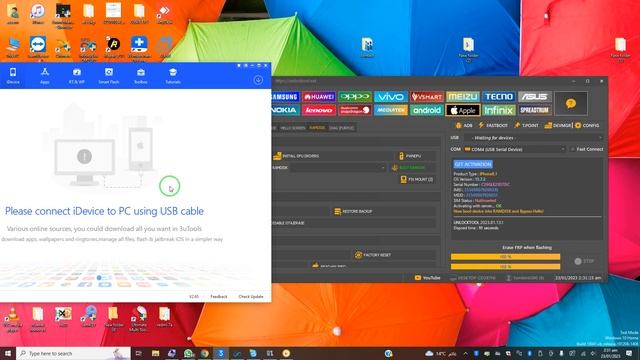Show hidden system tray icons
Image resolution: width=640 pixels, height=360 pixels.
click(x=465, y=353)
